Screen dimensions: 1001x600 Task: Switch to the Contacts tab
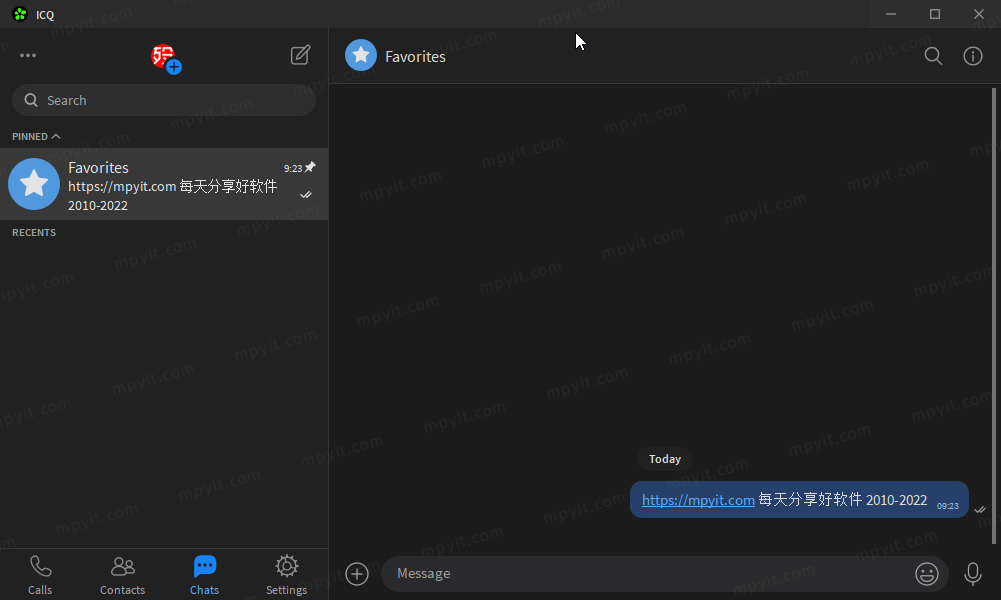coord(123,575)
